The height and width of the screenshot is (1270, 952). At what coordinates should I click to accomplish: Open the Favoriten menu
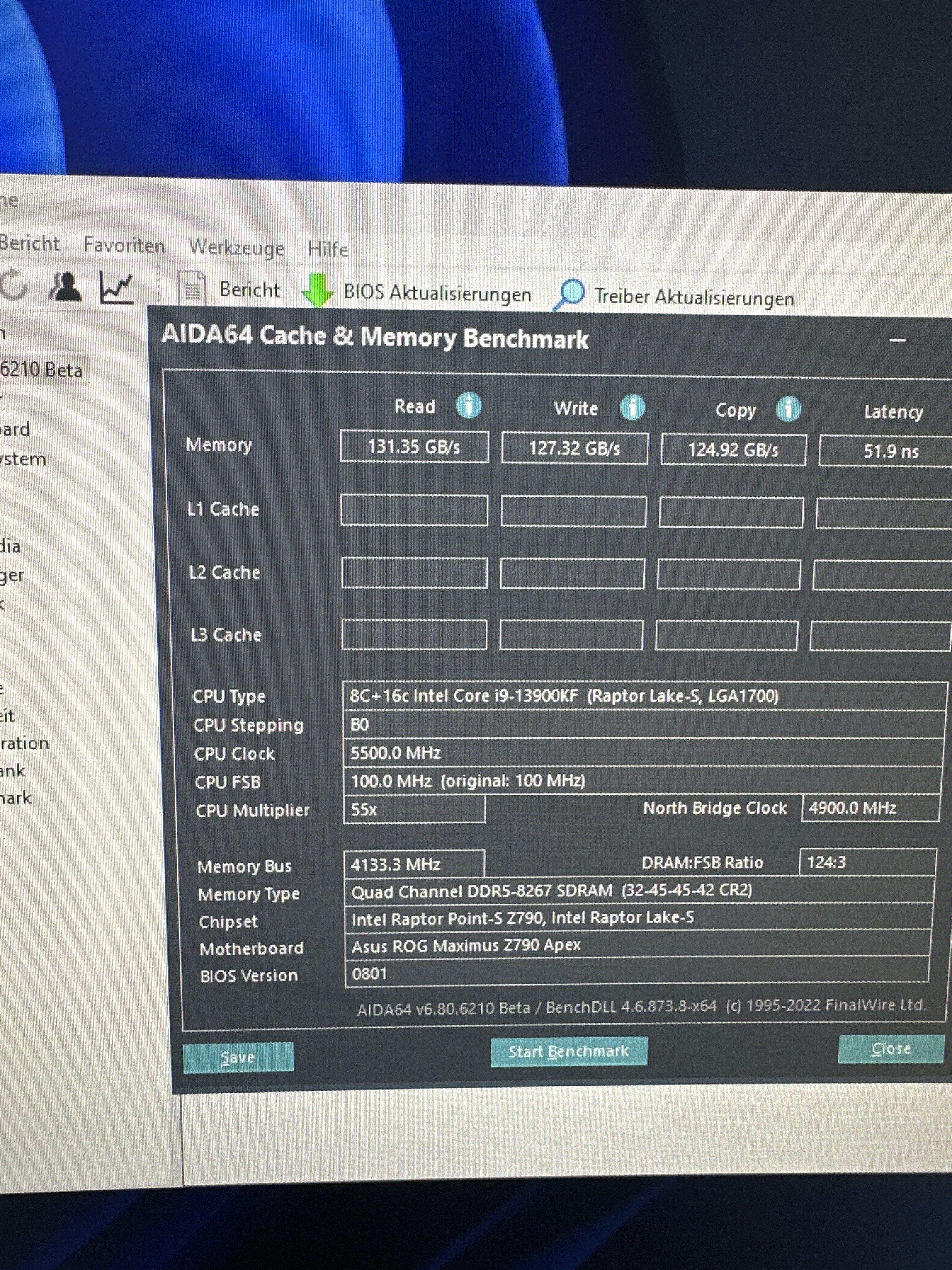124,246
